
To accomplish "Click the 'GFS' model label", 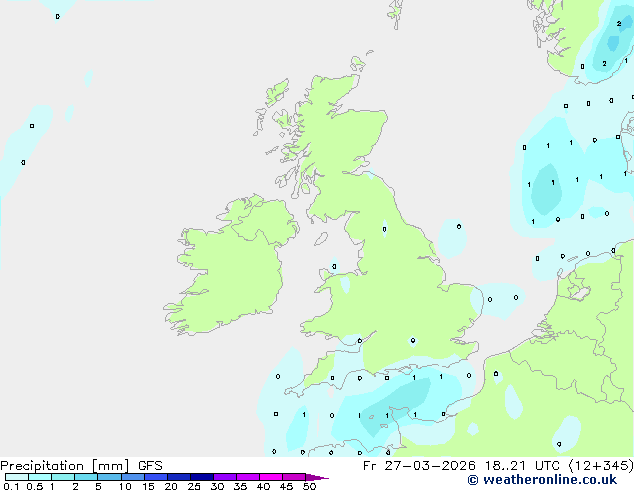I will 150,466.
